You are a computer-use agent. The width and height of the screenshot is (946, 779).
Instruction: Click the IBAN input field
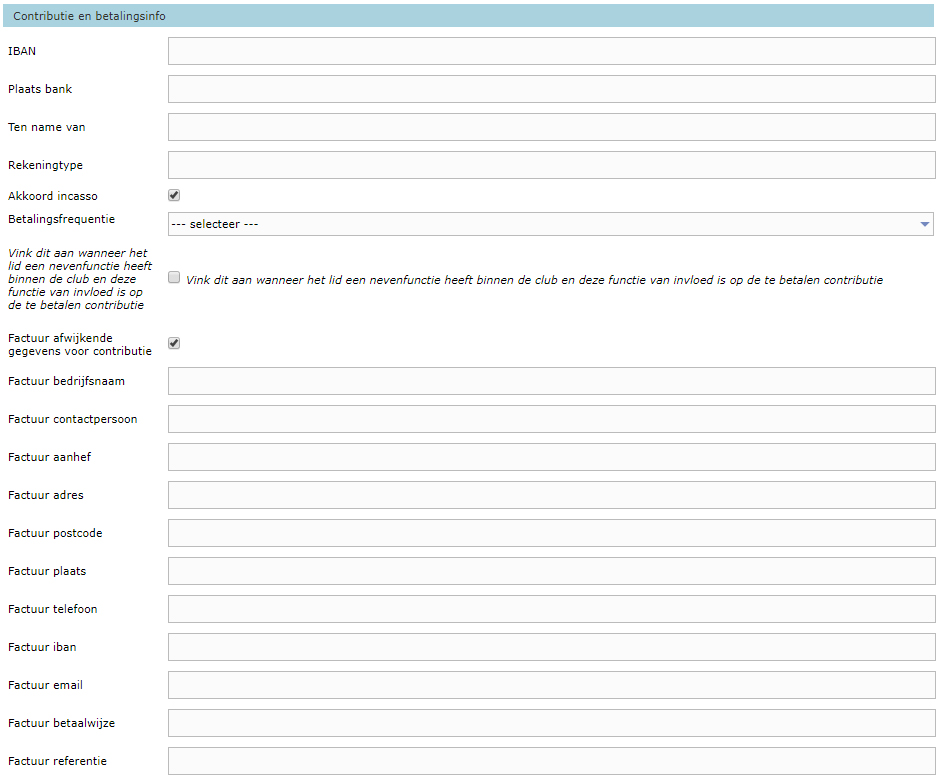[551, 51]
